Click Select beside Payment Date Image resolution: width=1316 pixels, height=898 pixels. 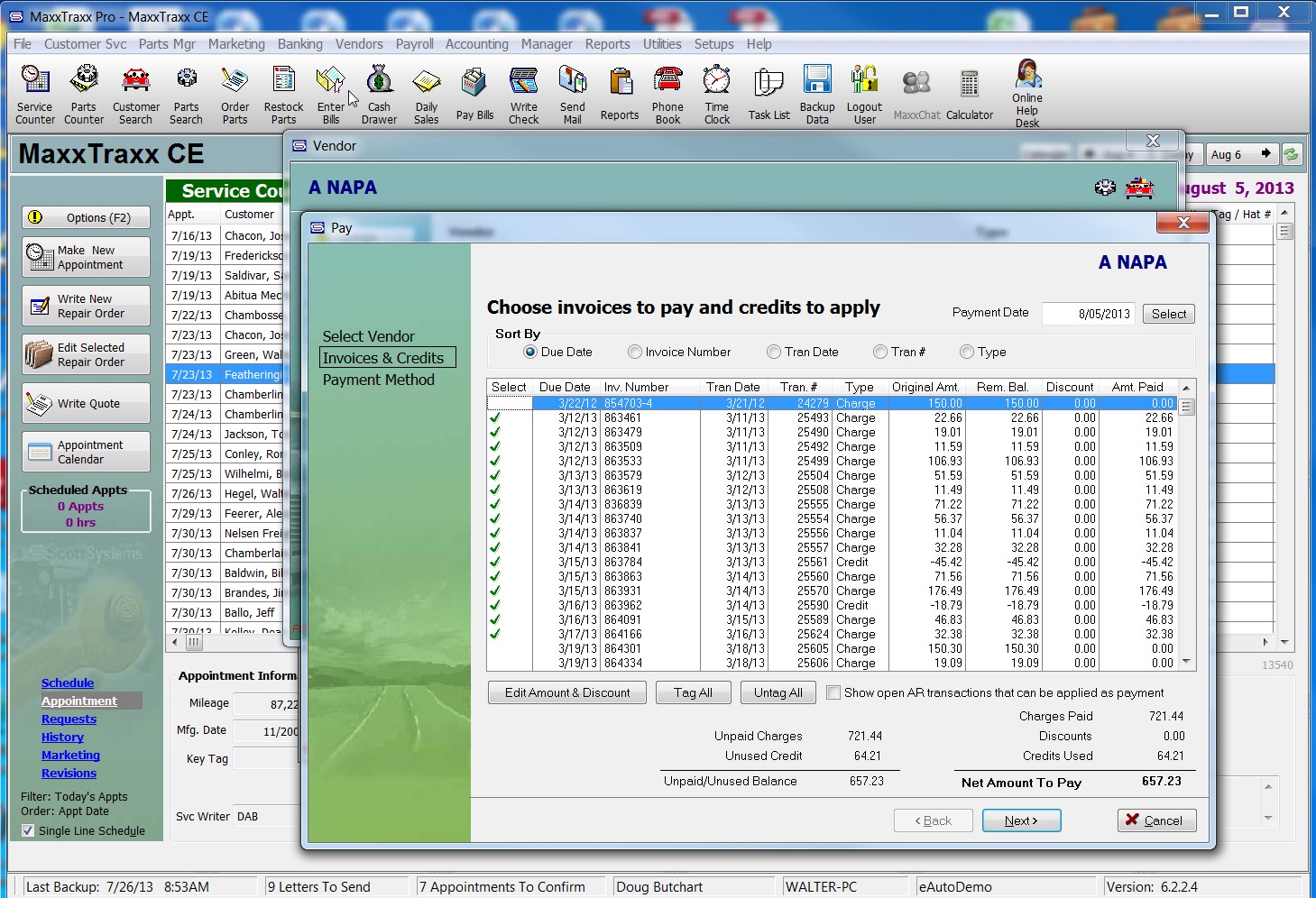pos(1169,314)
